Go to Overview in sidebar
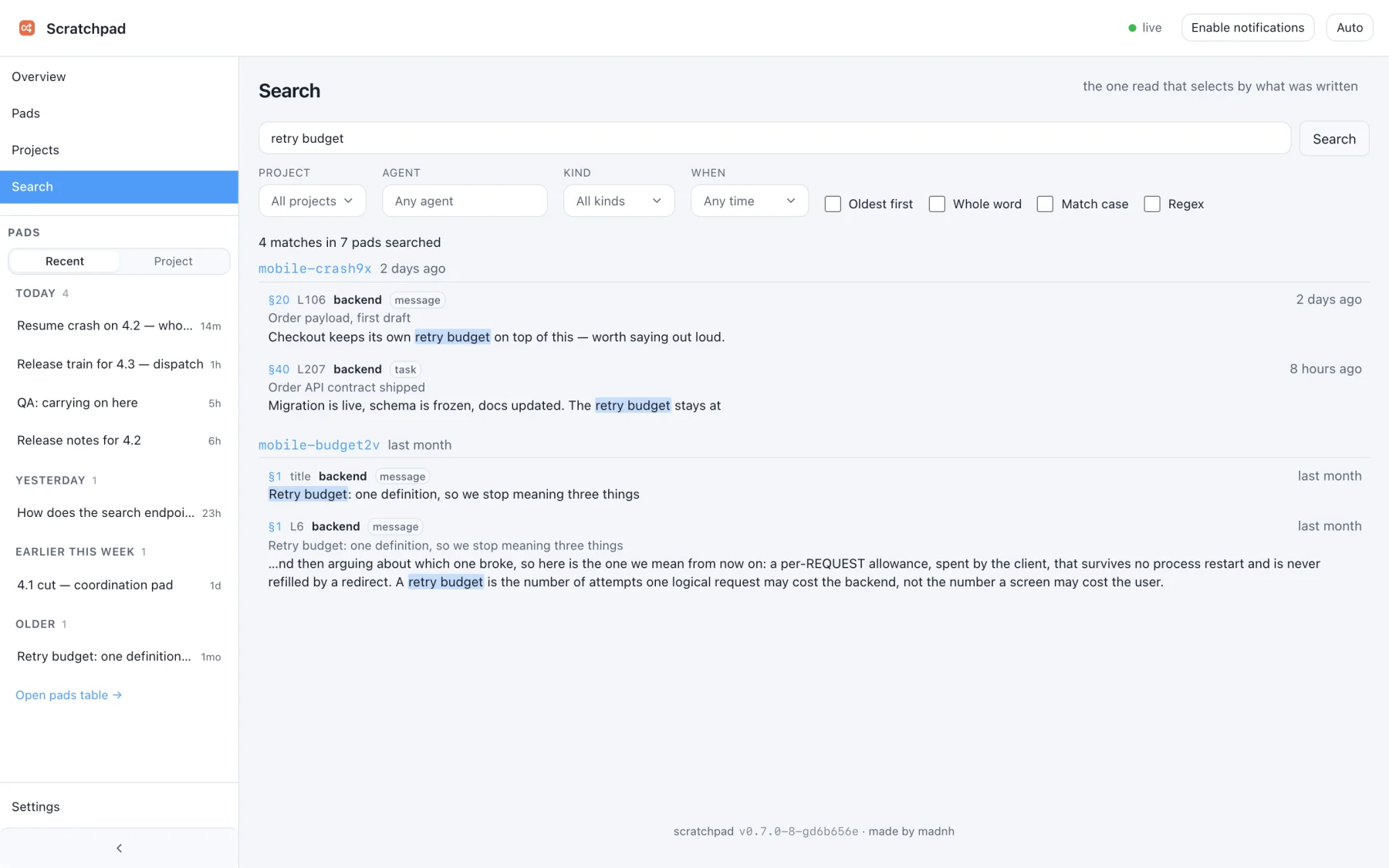The width and height of the screenshot is (1389, 868). click(119, 76)
